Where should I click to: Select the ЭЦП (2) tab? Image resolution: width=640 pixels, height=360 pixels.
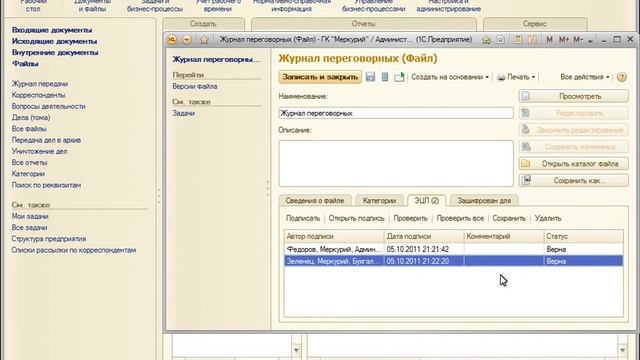click(427, 200)
